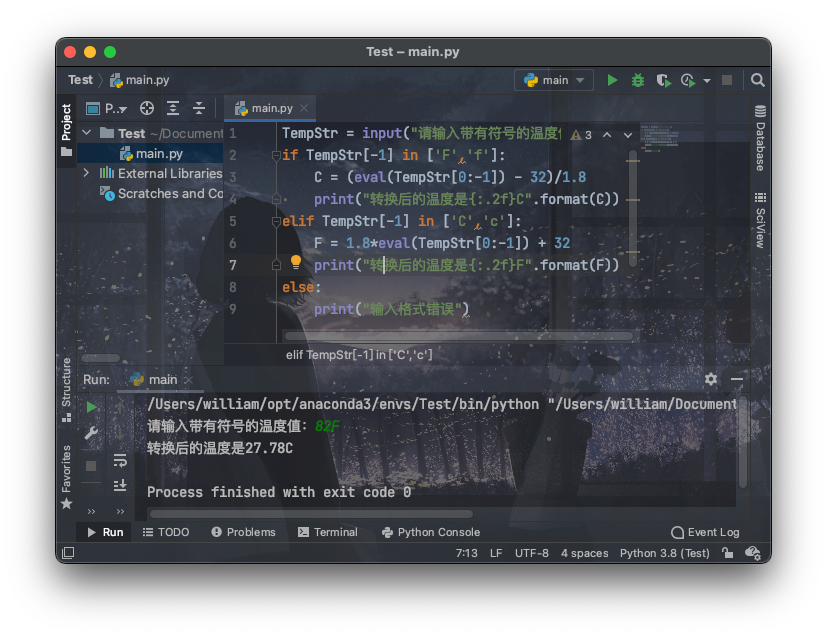Start debugging with the bug icon

(x=637, y=80)
